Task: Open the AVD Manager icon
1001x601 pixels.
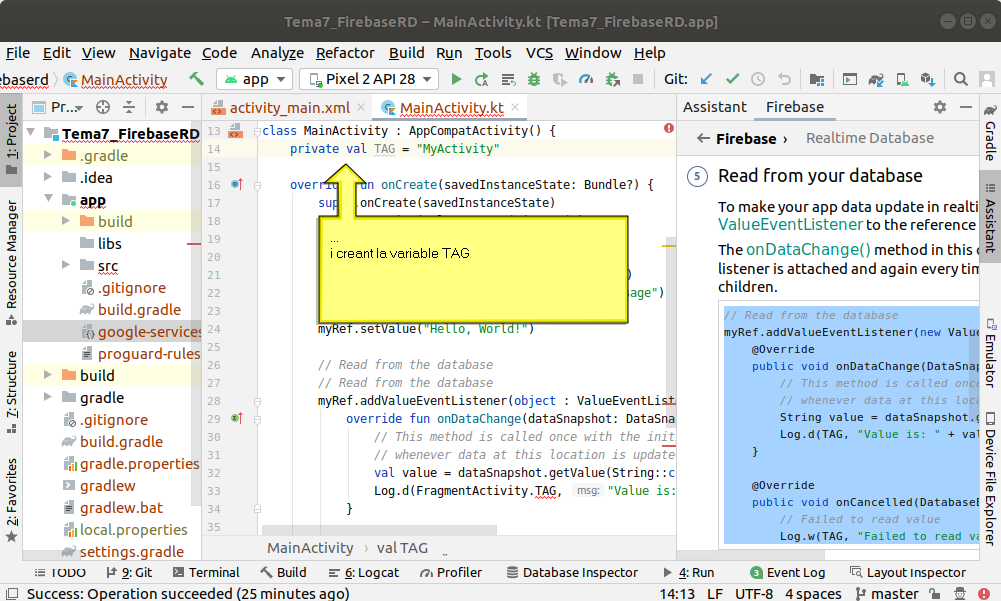Action: (902, 79)
